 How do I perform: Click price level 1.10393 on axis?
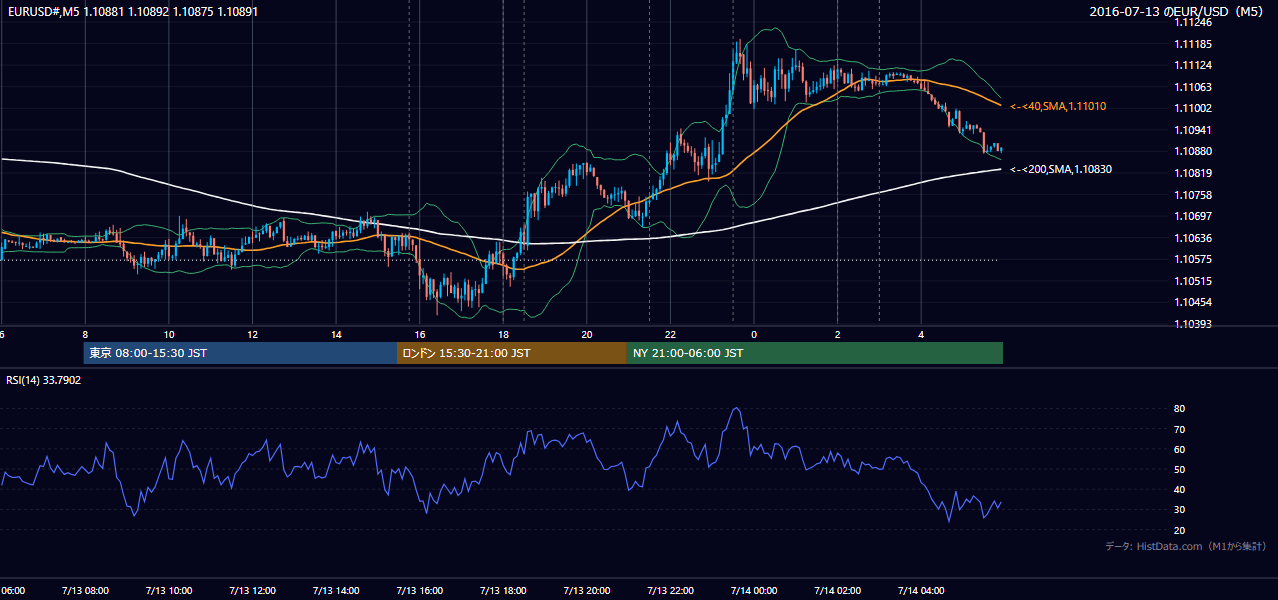1193,324
